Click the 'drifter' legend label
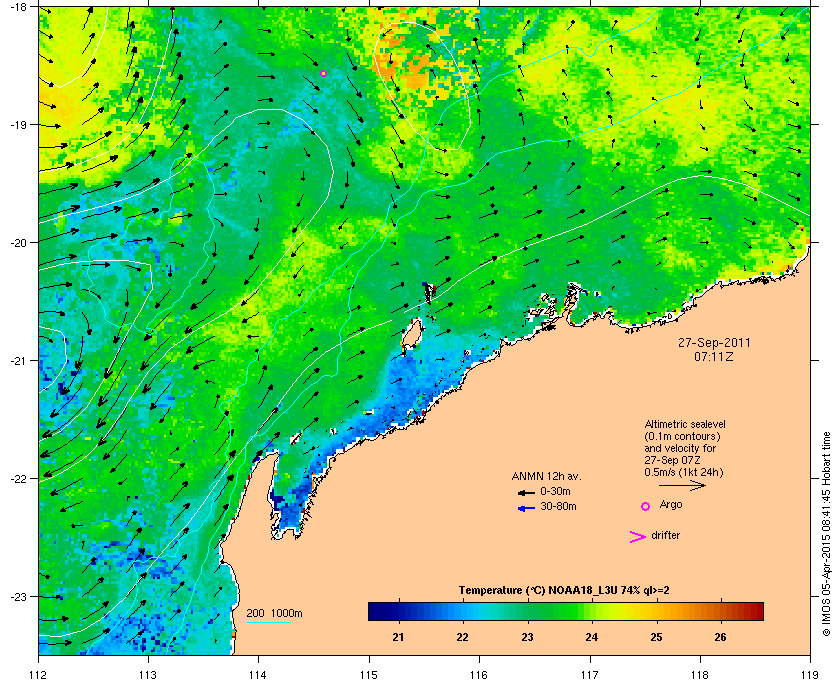Image resolution: width=840 pixels, height=680 pixels. pyautogui.click(x=665, y=535)
